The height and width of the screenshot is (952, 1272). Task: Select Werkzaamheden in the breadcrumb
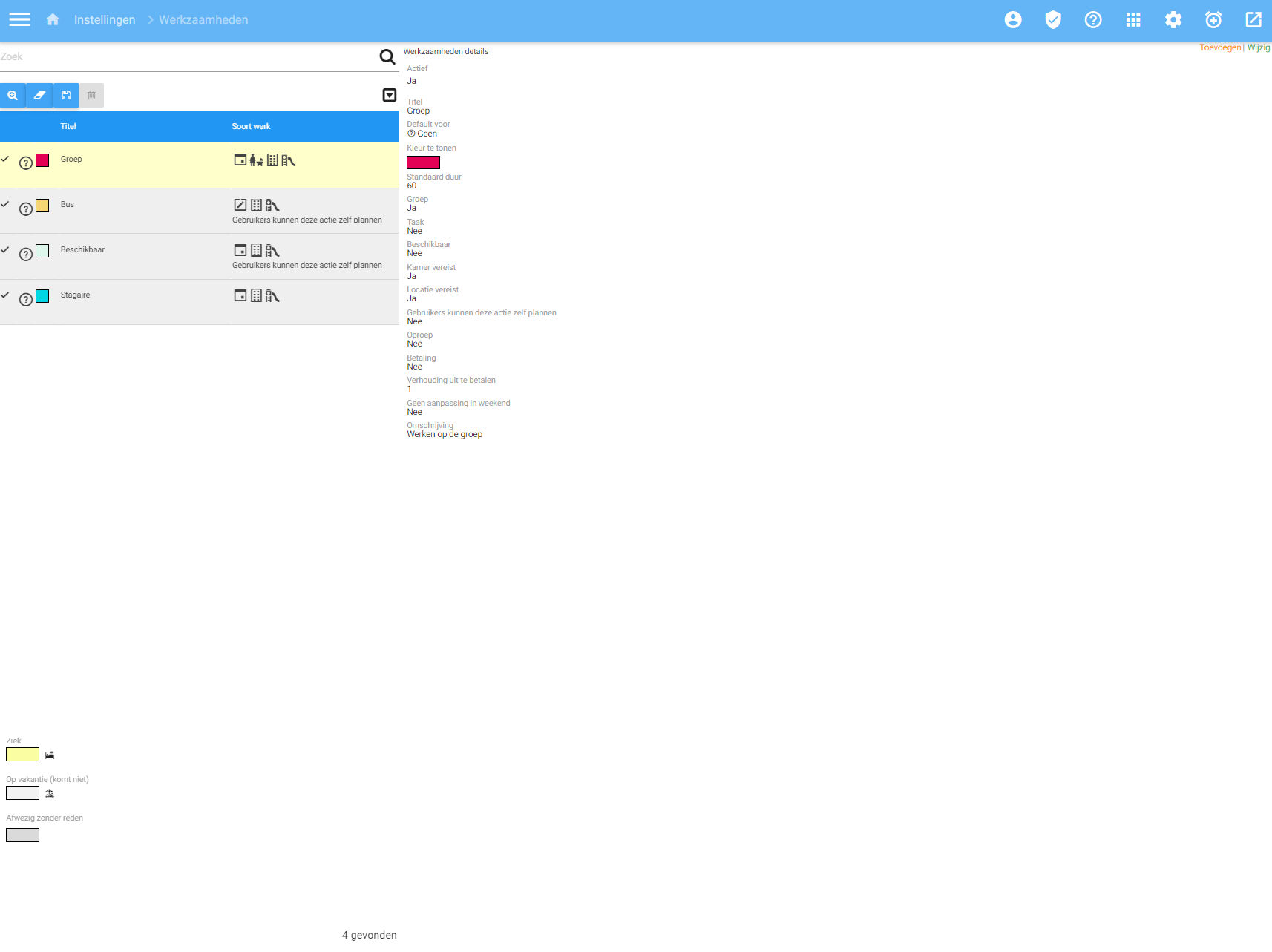coord(203,20)
